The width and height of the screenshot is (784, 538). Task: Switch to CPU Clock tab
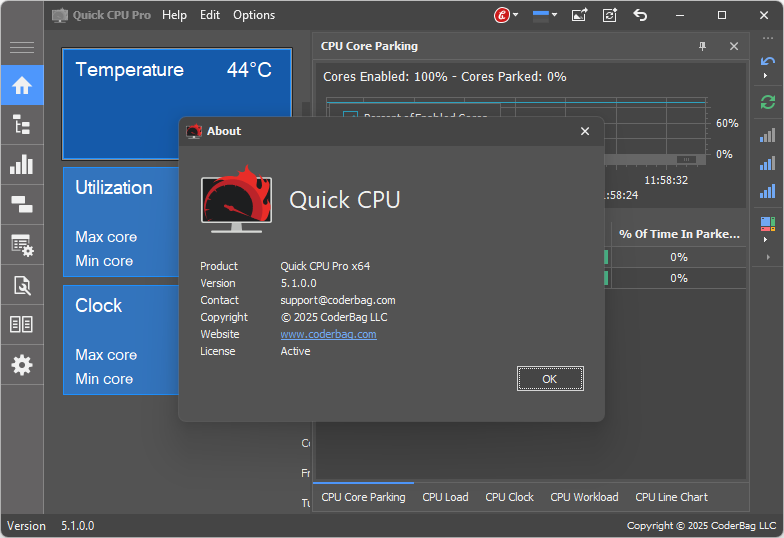(x=509, y=497)
